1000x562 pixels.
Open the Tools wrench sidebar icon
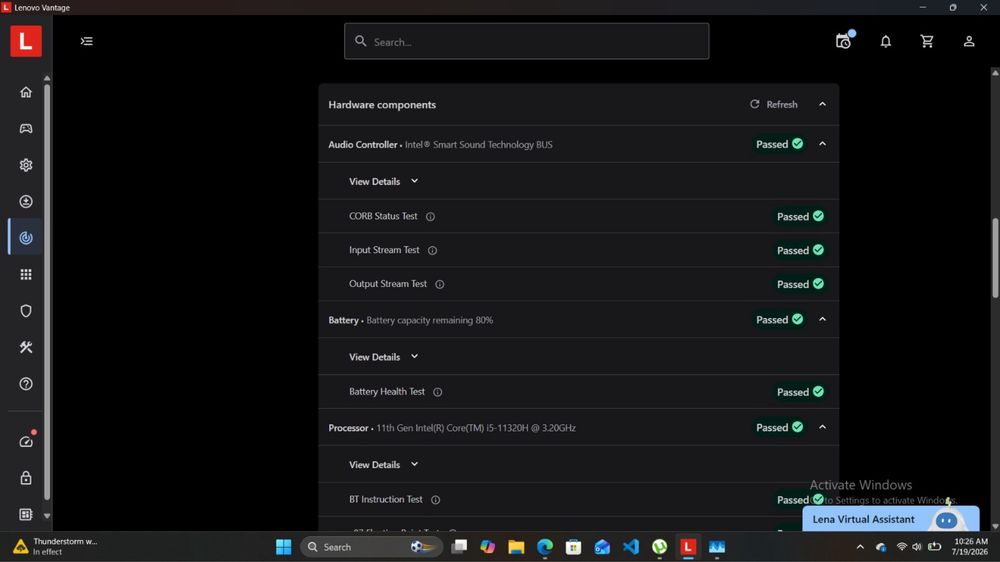coord(26,347)
